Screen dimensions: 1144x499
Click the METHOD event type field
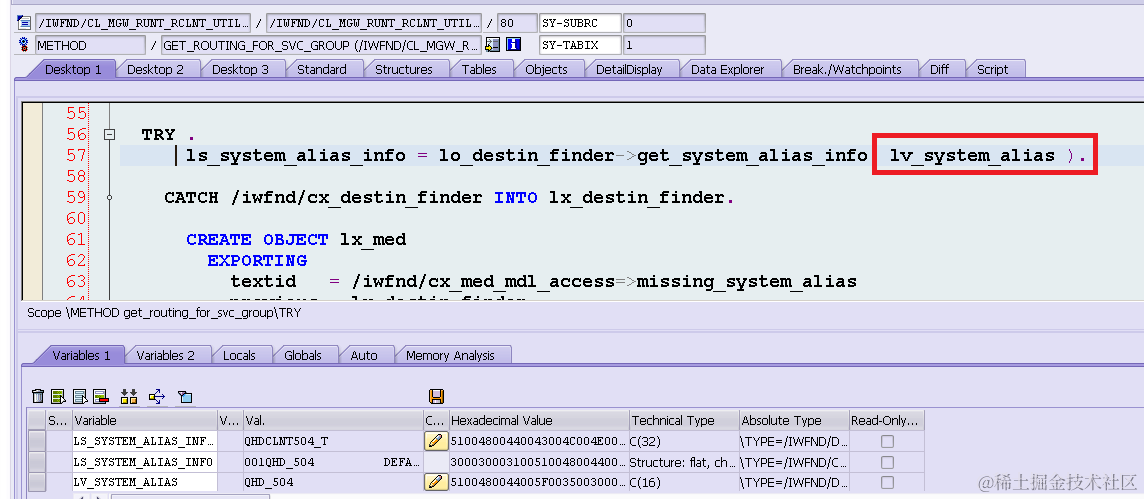coord(90,45)
